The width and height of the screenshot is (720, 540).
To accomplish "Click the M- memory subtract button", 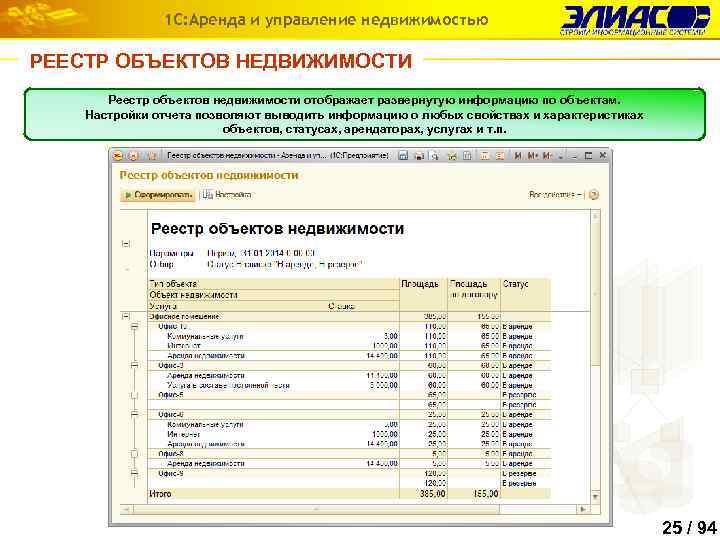I will coord(547,156).
